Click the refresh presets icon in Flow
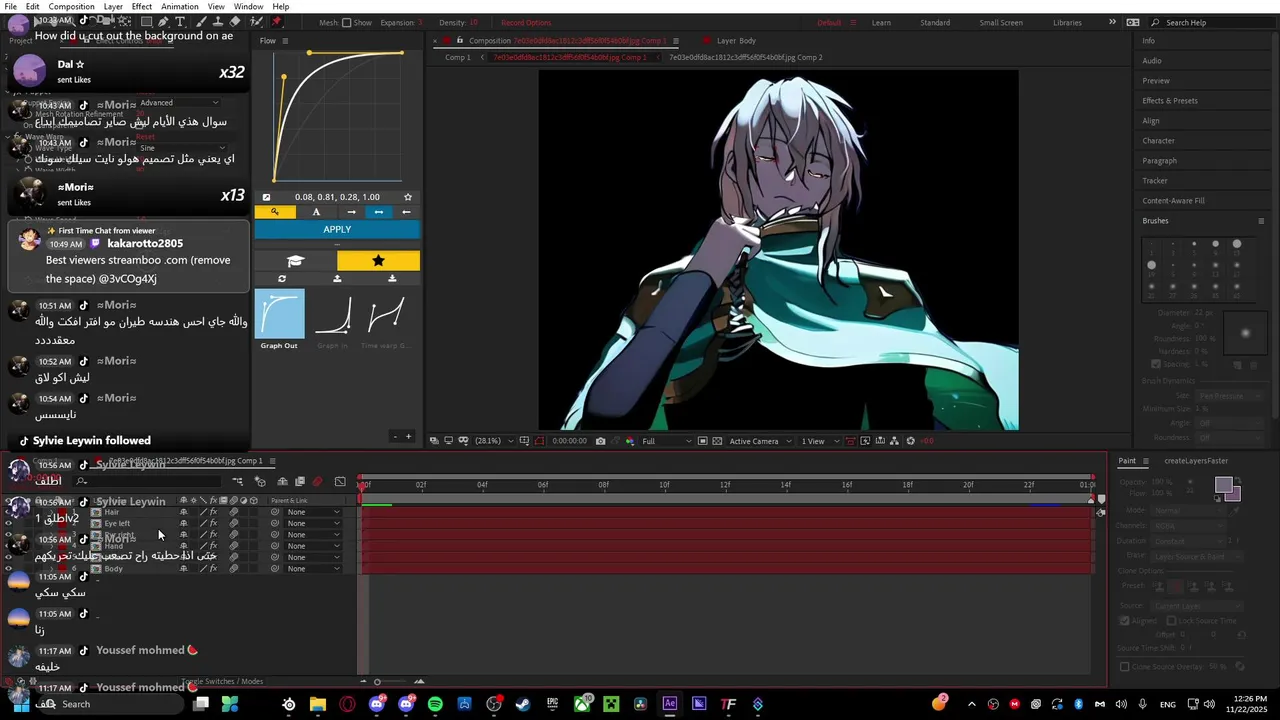The width and height of the screenshot is (1280, 720). coord(282,279)
